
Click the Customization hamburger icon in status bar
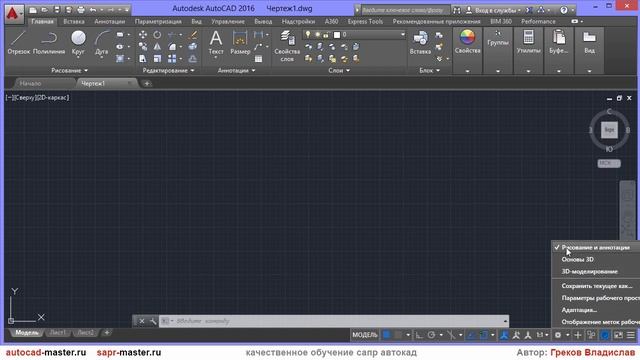click(631, 335)
